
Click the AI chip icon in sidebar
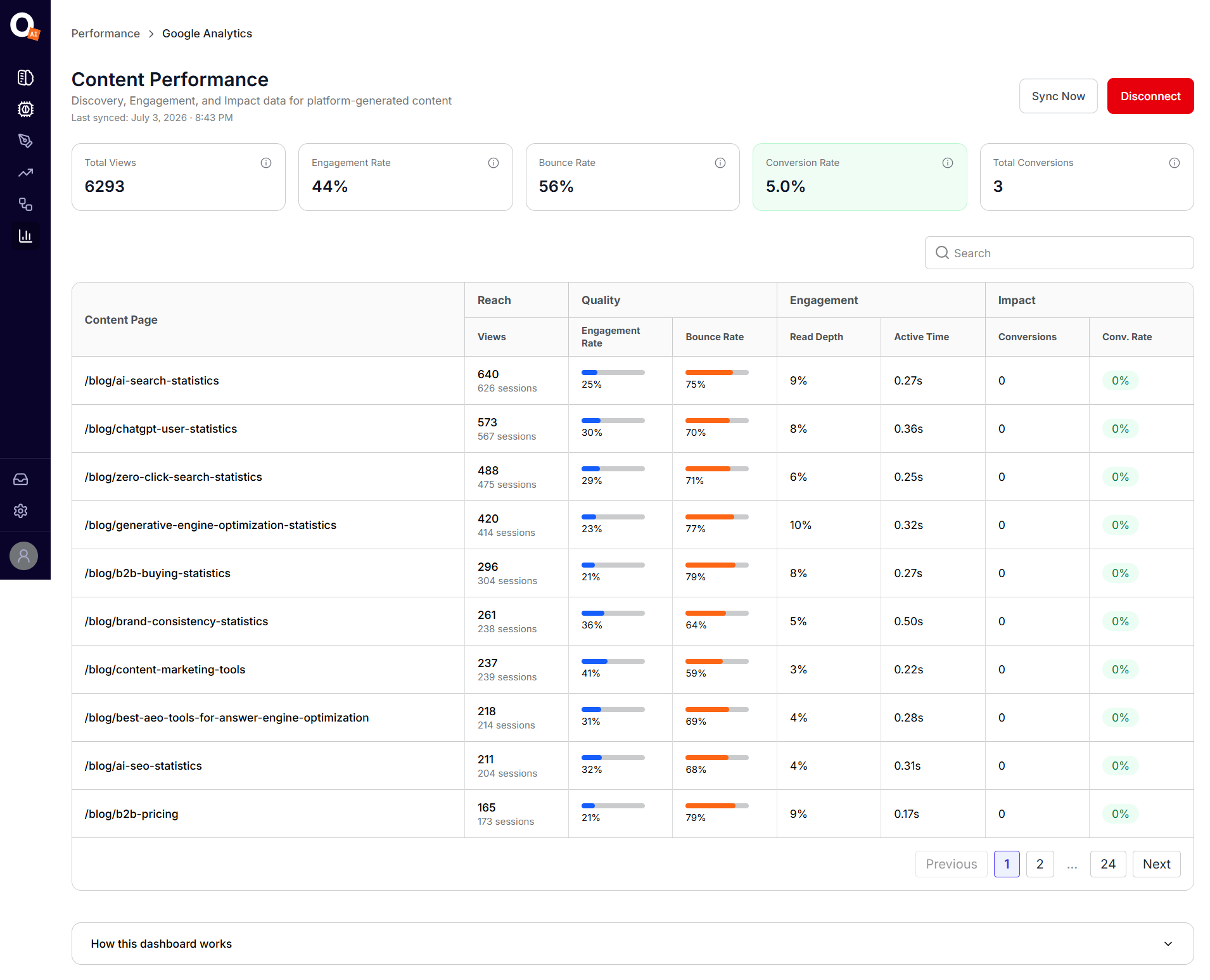click(25, 109)
